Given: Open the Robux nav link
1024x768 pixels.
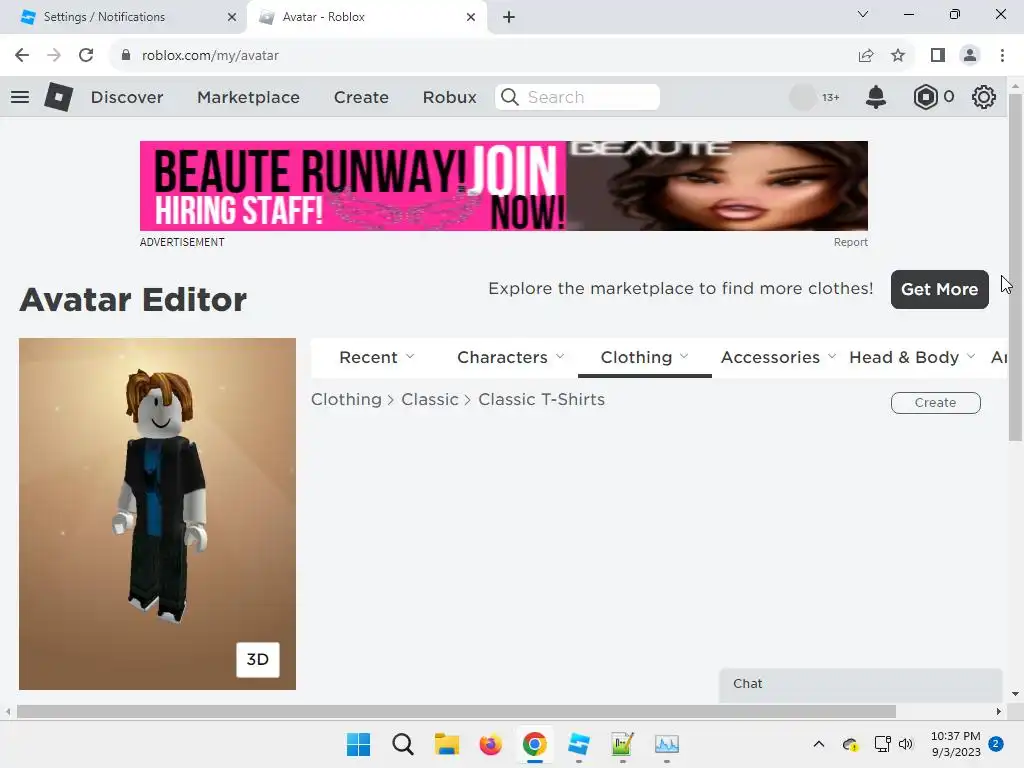Looking at the screenshot, I should tap(449, 97).
